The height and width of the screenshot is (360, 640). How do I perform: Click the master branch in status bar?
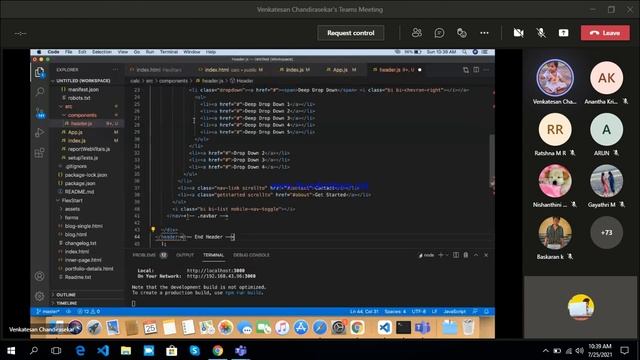point(48,311)
